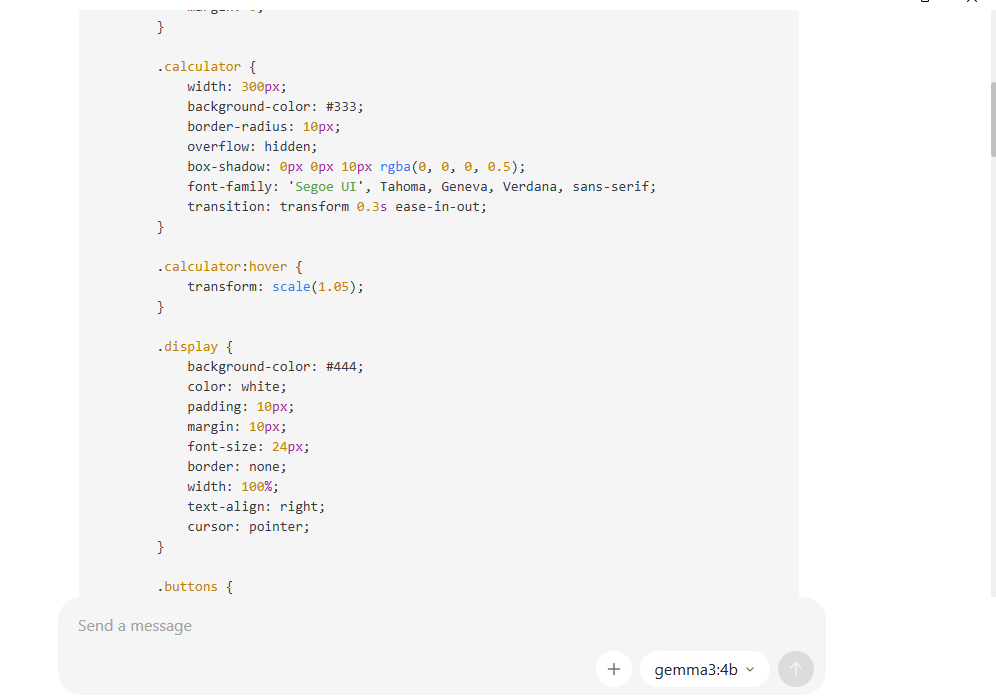
Task: Click the font-family declaration line
Action: pyautogui.click(x=421, y=187)
